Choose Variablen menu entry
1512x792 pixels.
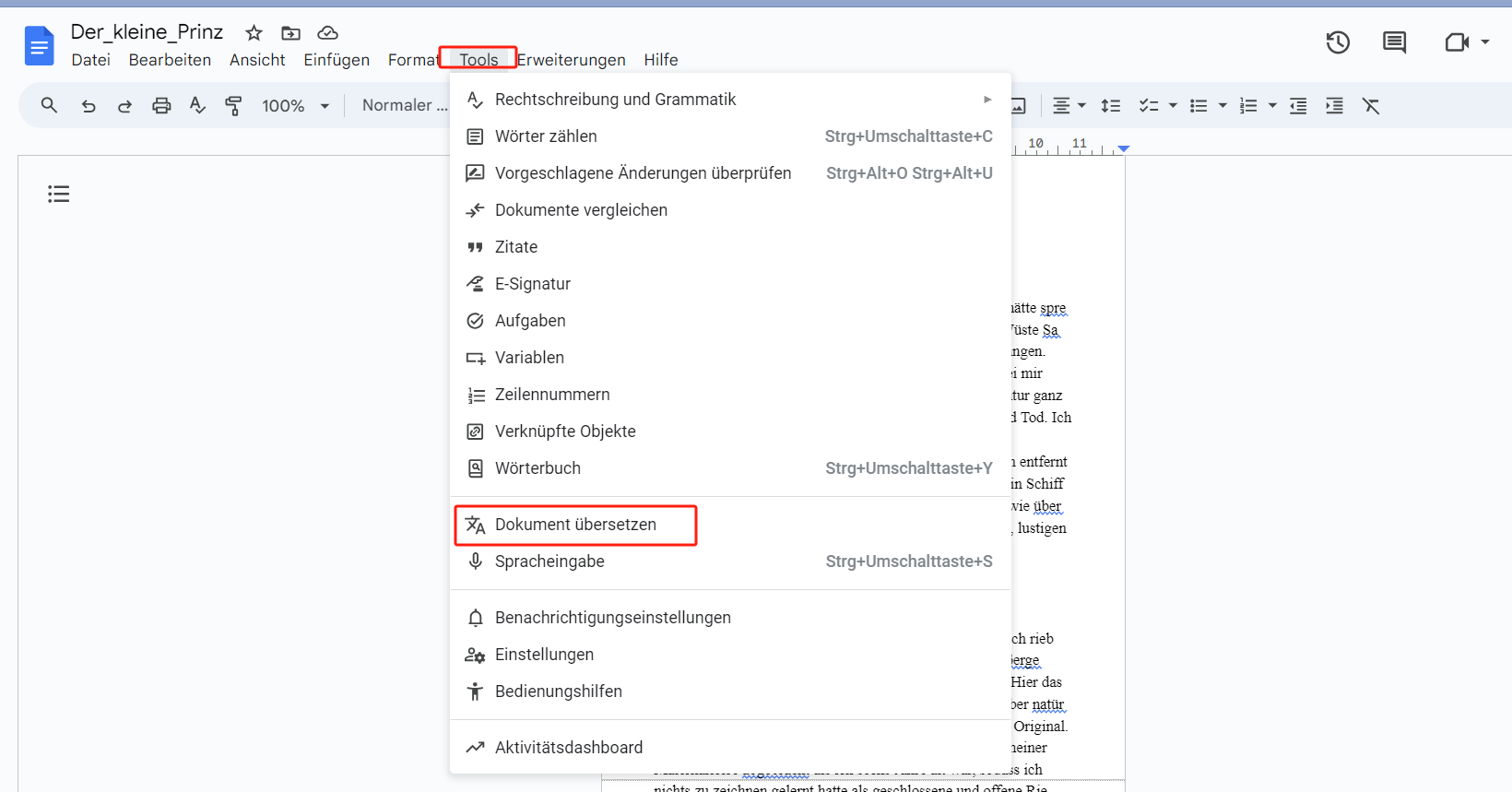point(730,358)
